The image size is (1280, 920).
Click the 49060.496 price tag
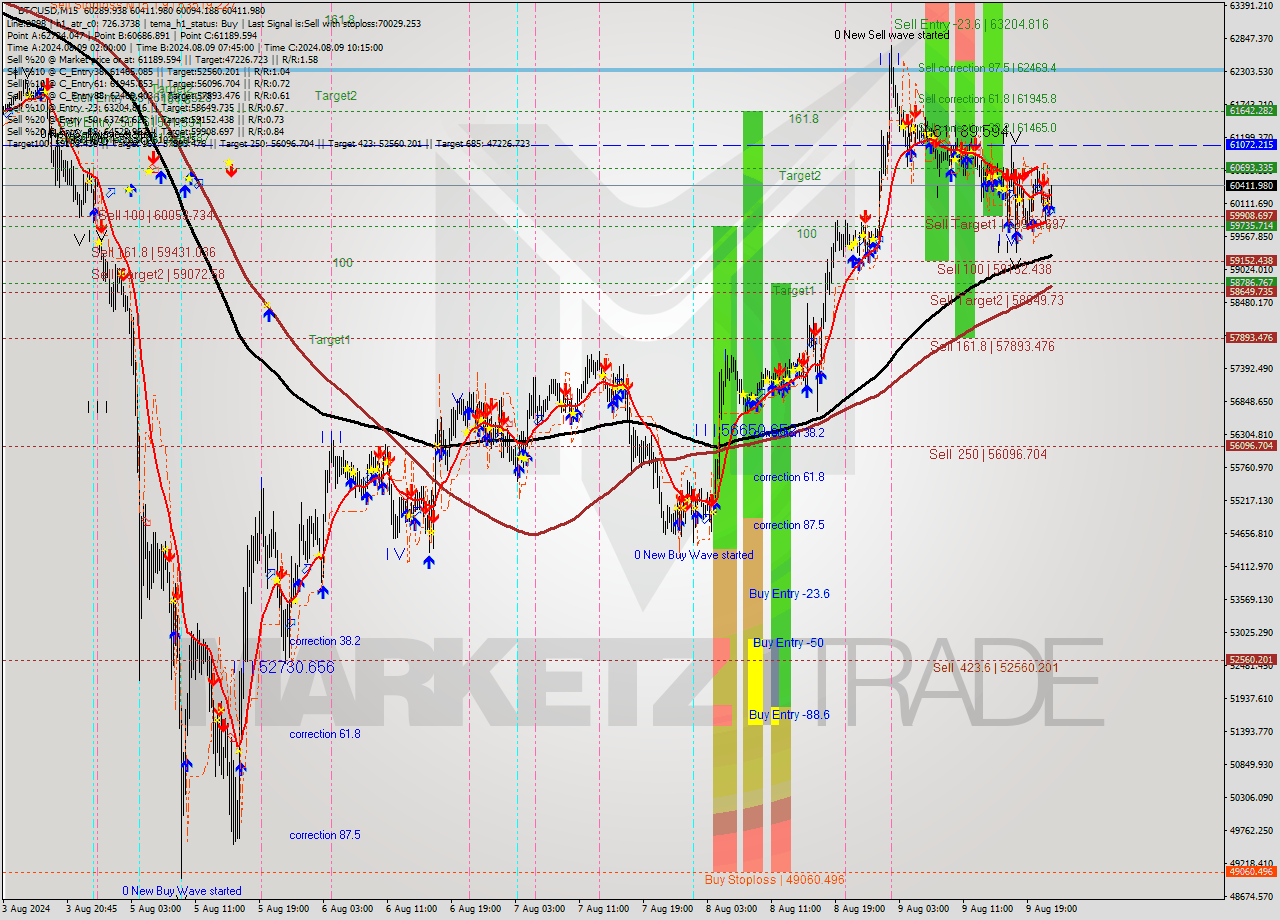click(1251, 872)
